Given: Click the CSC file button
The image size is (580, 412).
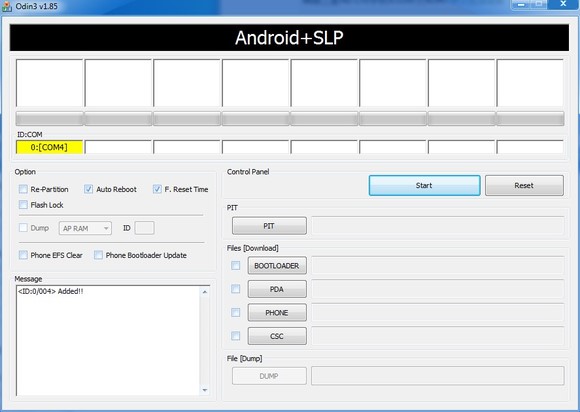Looking at the screenshot, I should coord(277,336).
